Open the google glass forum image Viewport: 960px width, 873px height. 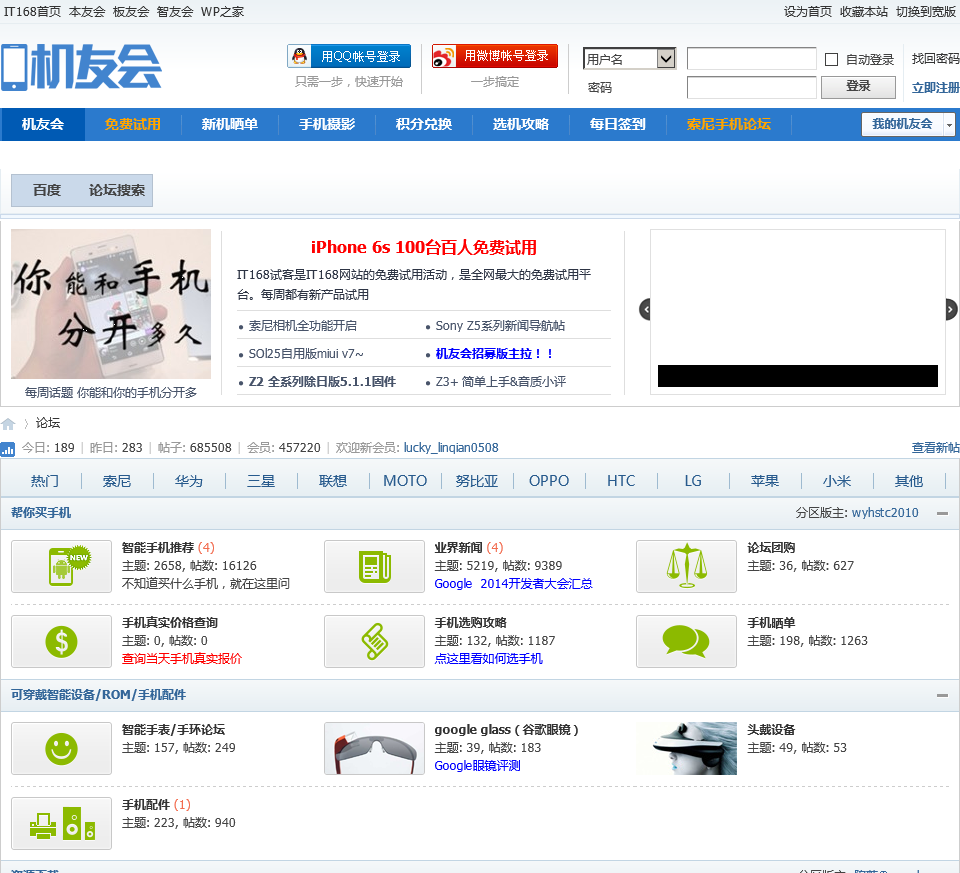374,749
